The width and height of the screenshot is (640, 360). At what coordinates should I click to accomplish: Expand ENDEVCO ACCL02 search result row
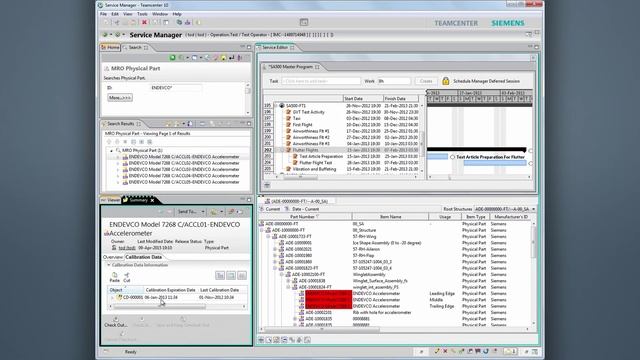pos(118,163)
